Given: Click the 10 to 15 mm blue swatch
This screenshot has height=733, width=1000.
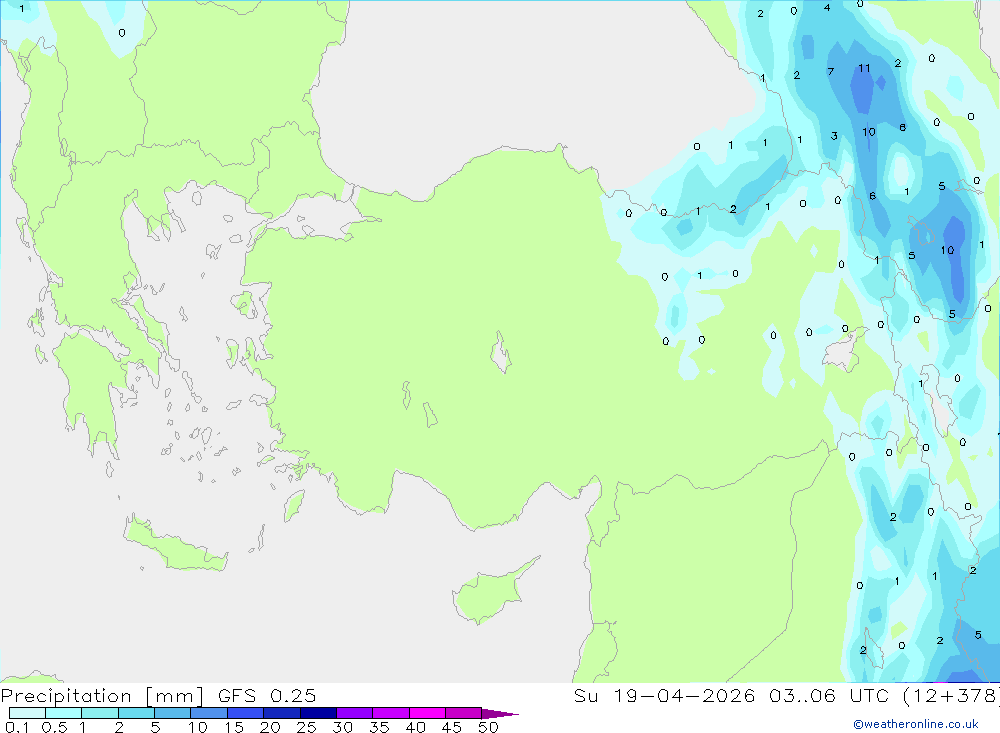Looking at the screenshot, I should click(x=209, y=713).
